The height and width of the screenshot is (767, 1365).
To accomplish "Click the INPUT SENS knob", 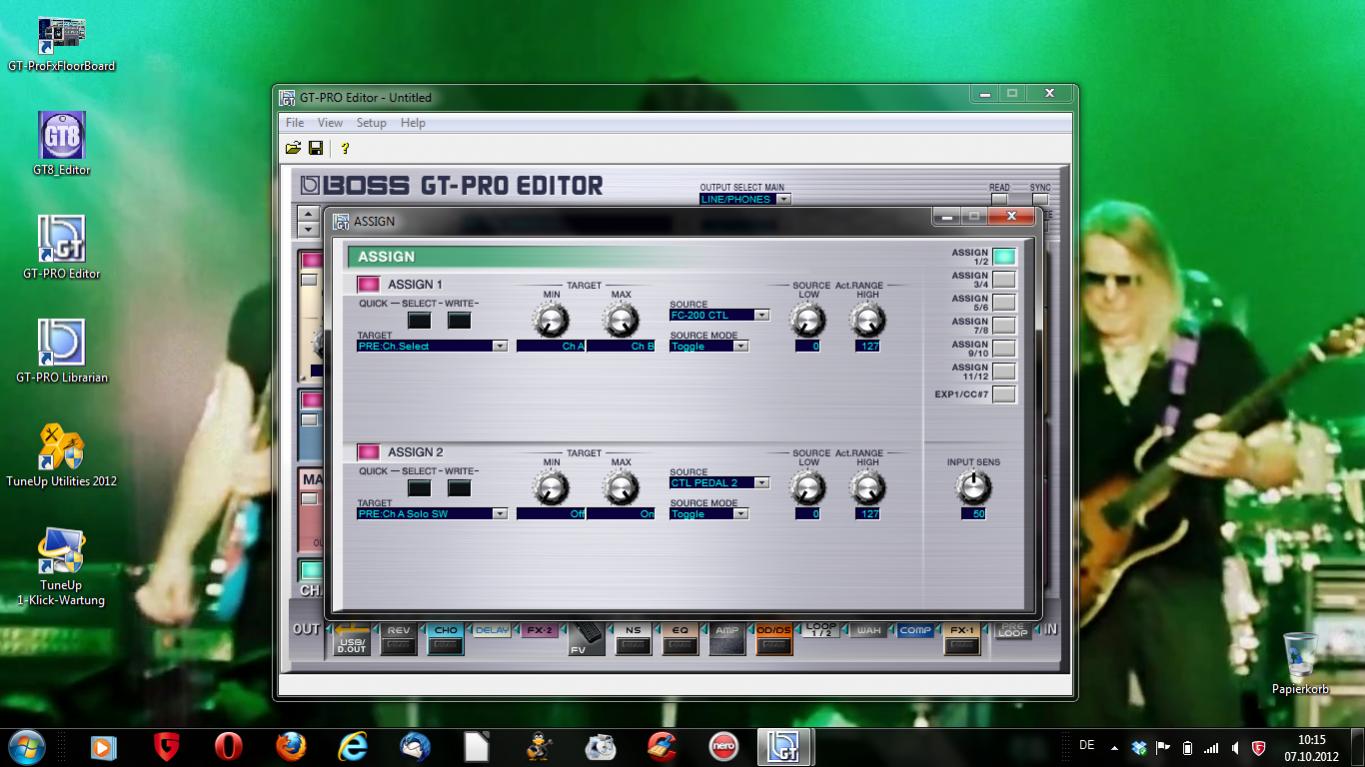I will tap(972, 488).
